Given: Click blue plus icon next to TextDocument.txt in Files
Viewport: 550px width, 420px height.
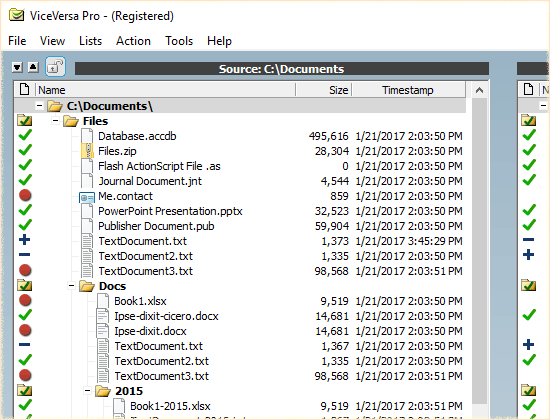Looking at the screenshot, I should (25, 240).
